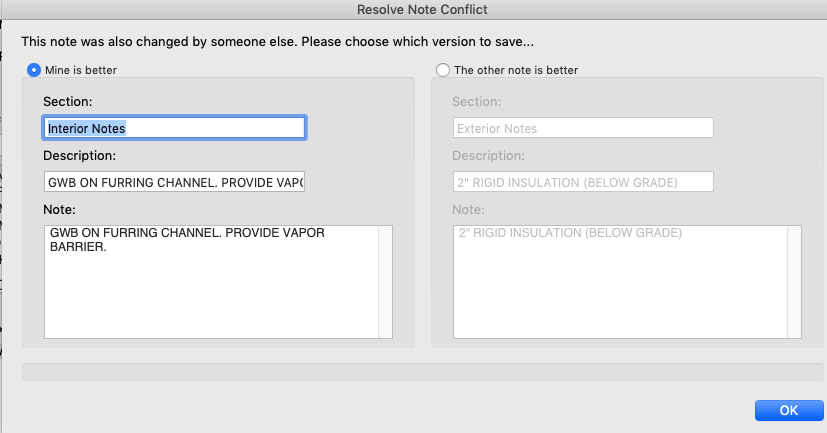Choose "The other note is better" option
This screenshot has width=827, height=433.
(443, 70)
